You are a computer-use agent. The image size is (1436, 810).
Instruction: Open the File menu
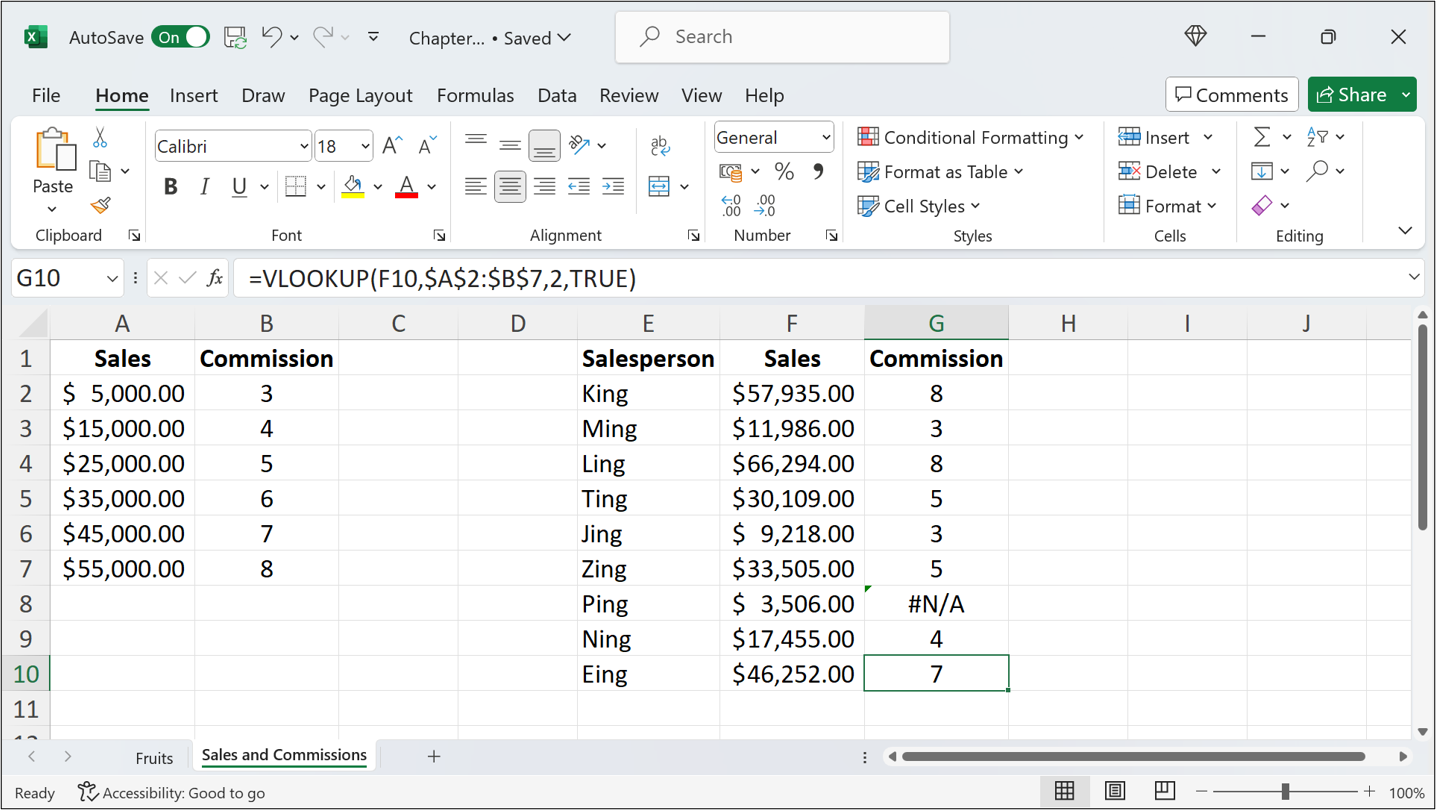click(x=46, y=95)
